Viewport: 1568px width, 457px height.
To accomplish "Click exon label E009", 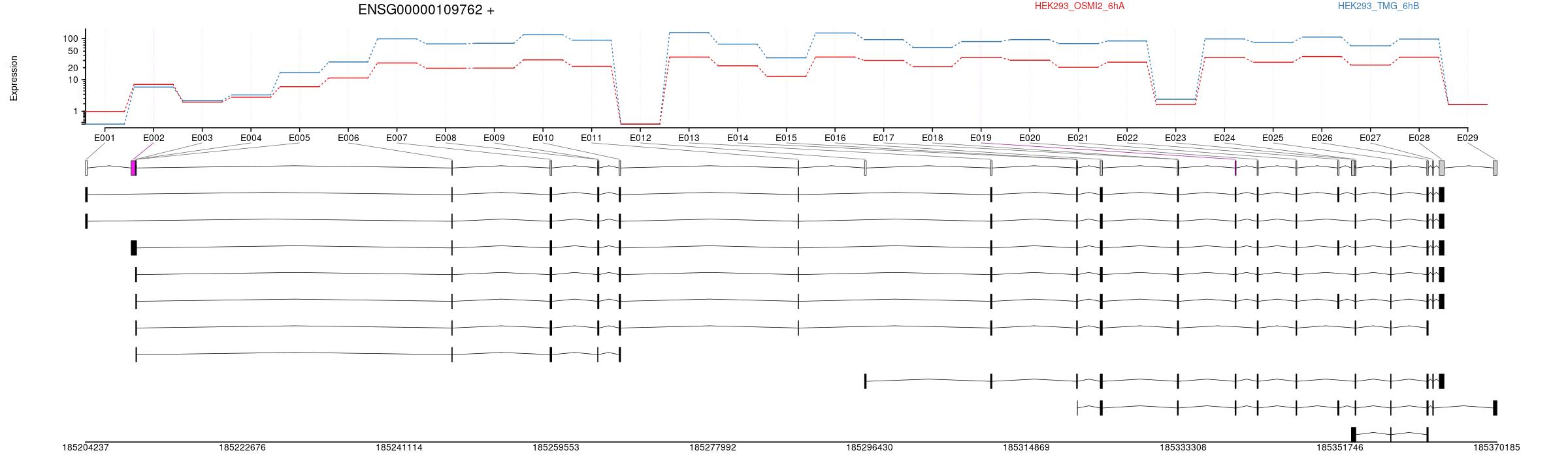I will (x=494, y=138).
